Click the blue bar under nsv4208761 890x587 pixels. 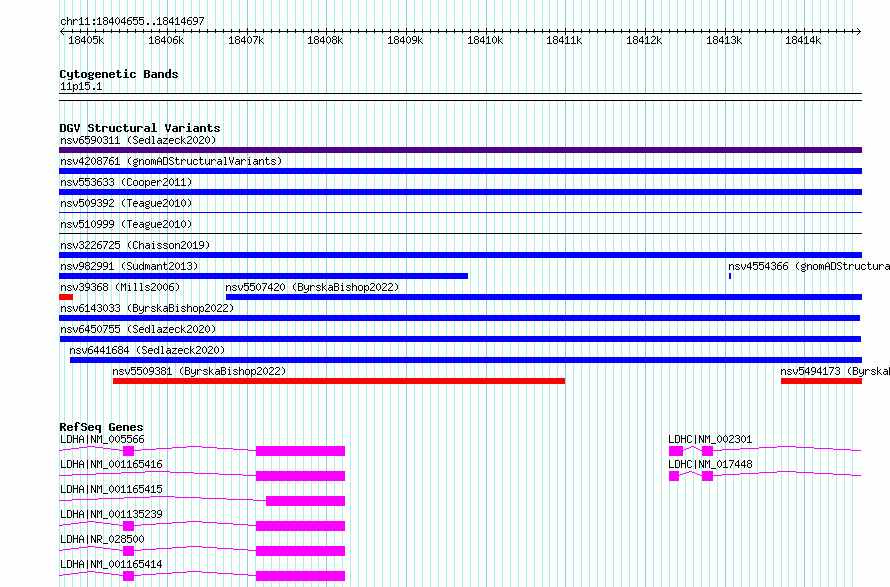pyautogui.click(x=460, y=171)
